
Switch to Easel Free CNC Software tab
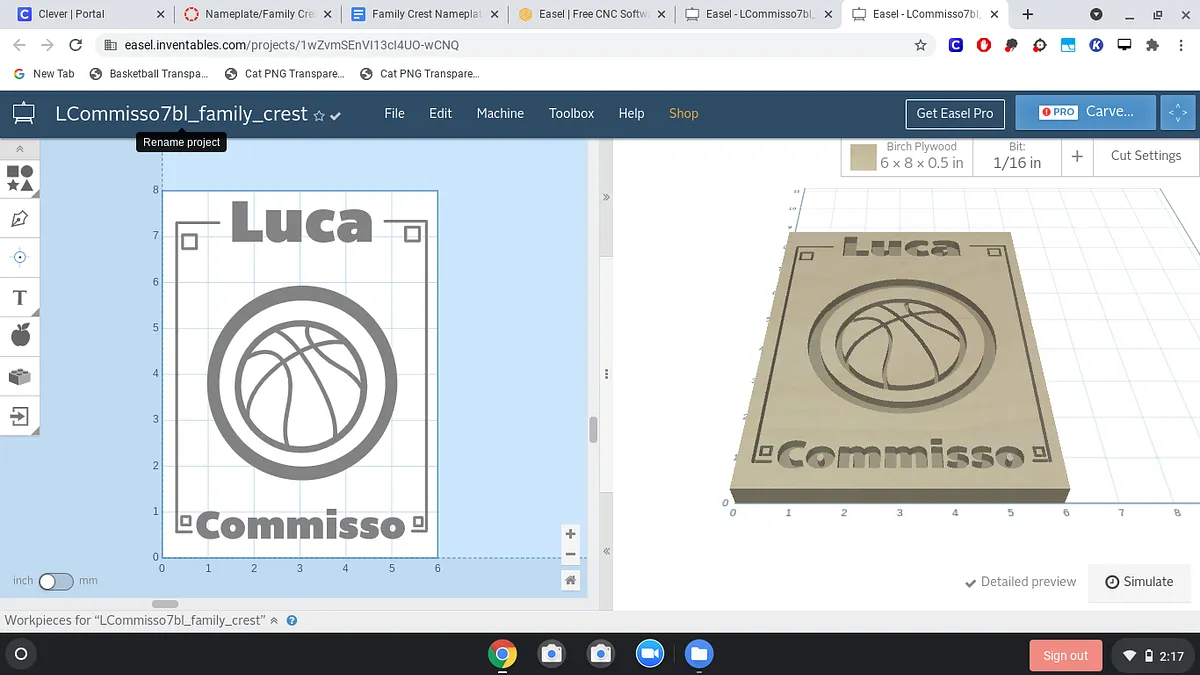[x=592, y=14]
